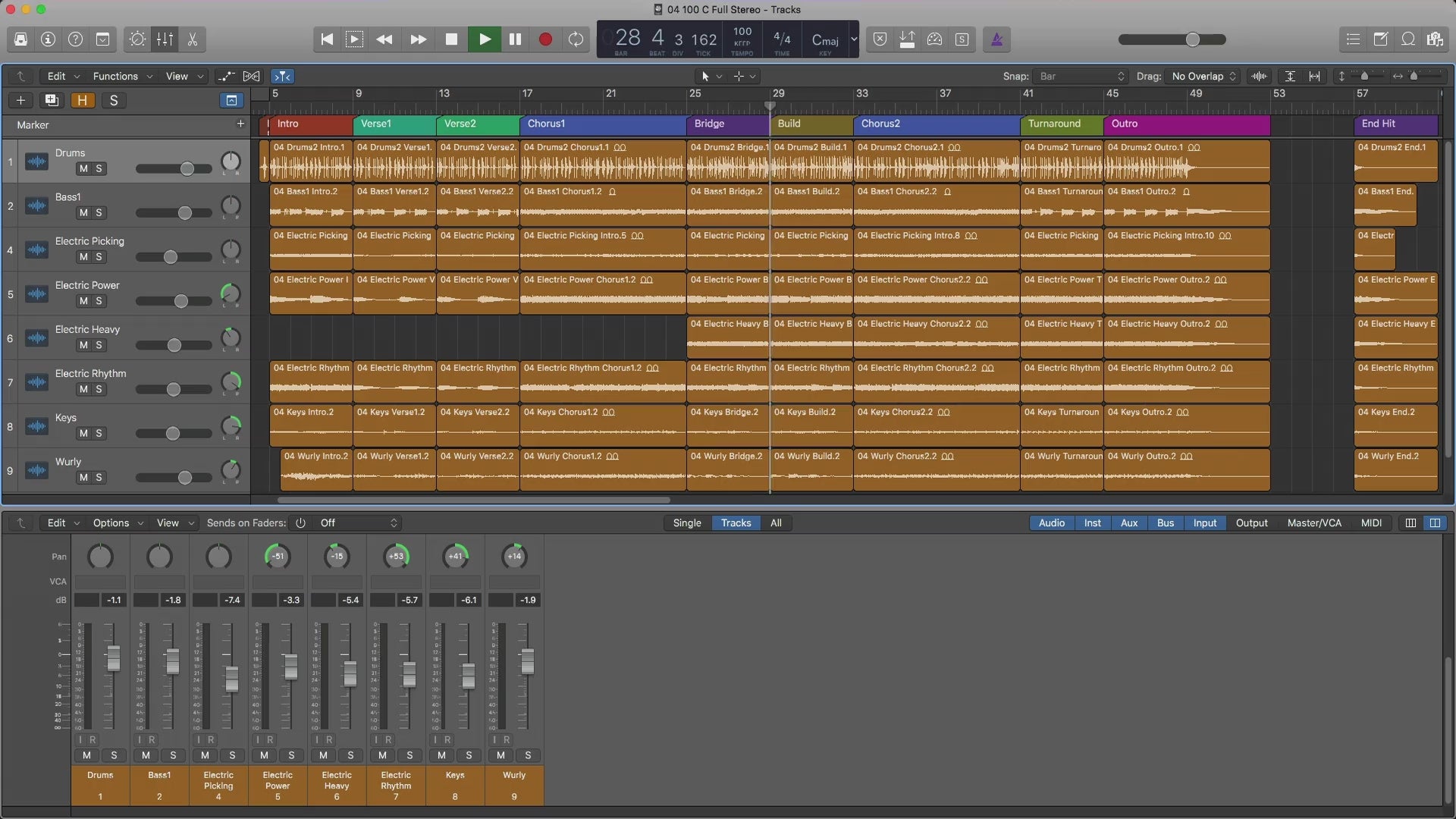
Task: Switch mixer to All view
Action: (776, 522)
